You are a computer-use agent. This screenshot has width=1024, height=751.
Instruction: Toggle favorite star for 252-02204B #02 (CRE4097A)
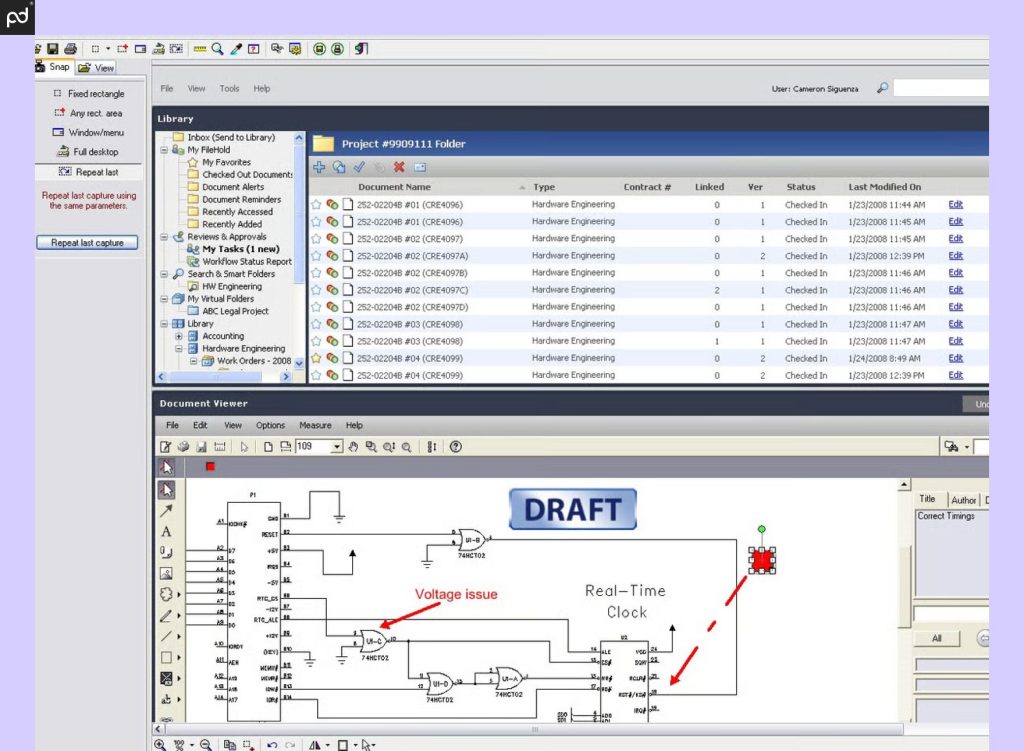coord(316,255)
